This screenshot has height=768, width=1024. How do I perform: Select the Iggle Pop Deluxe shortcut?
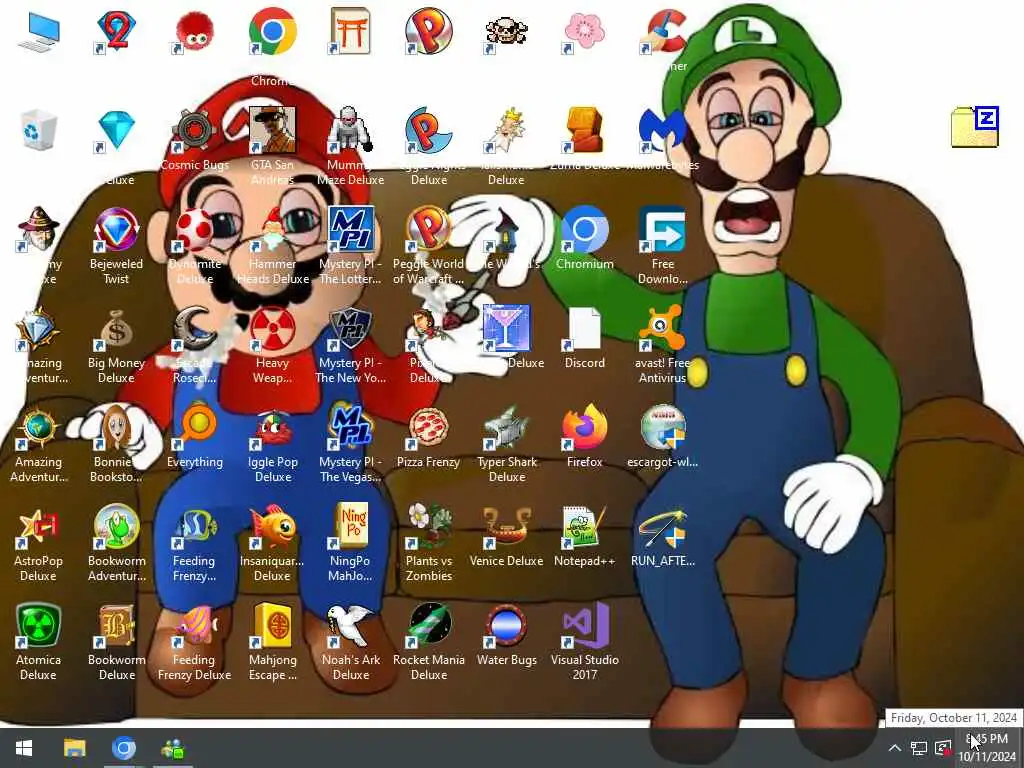click(x=272, y=428)
